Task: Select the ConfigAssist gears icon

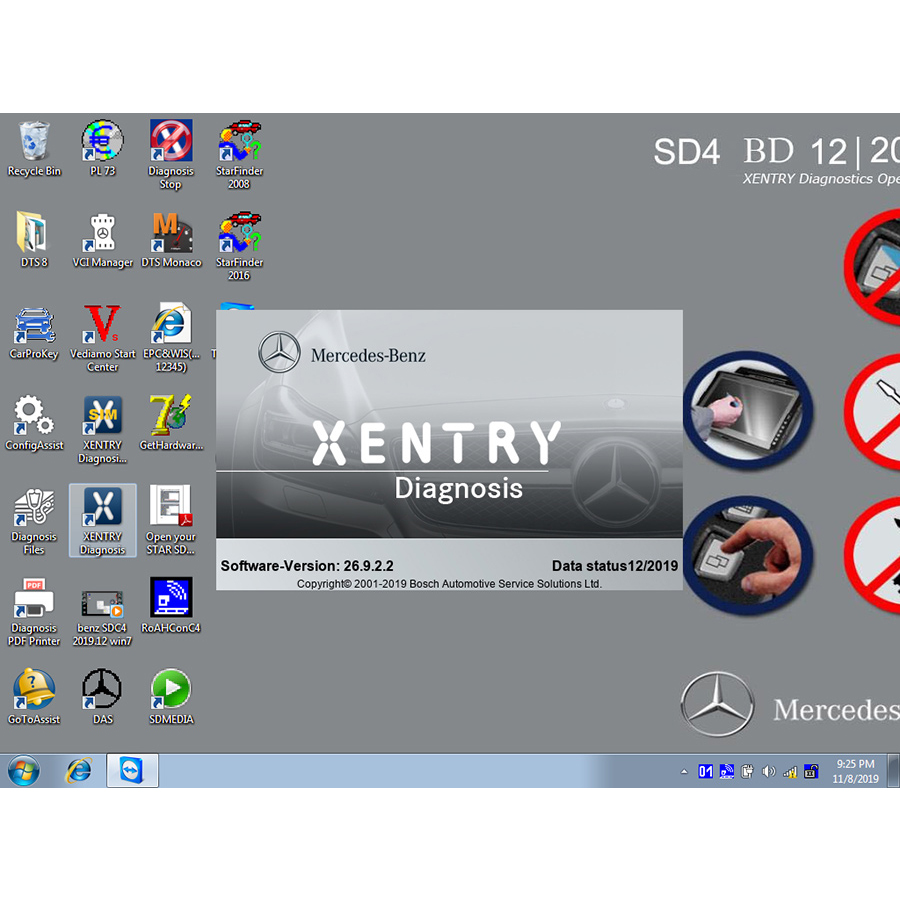Action: pyautogui.click(x=34, y=418)
